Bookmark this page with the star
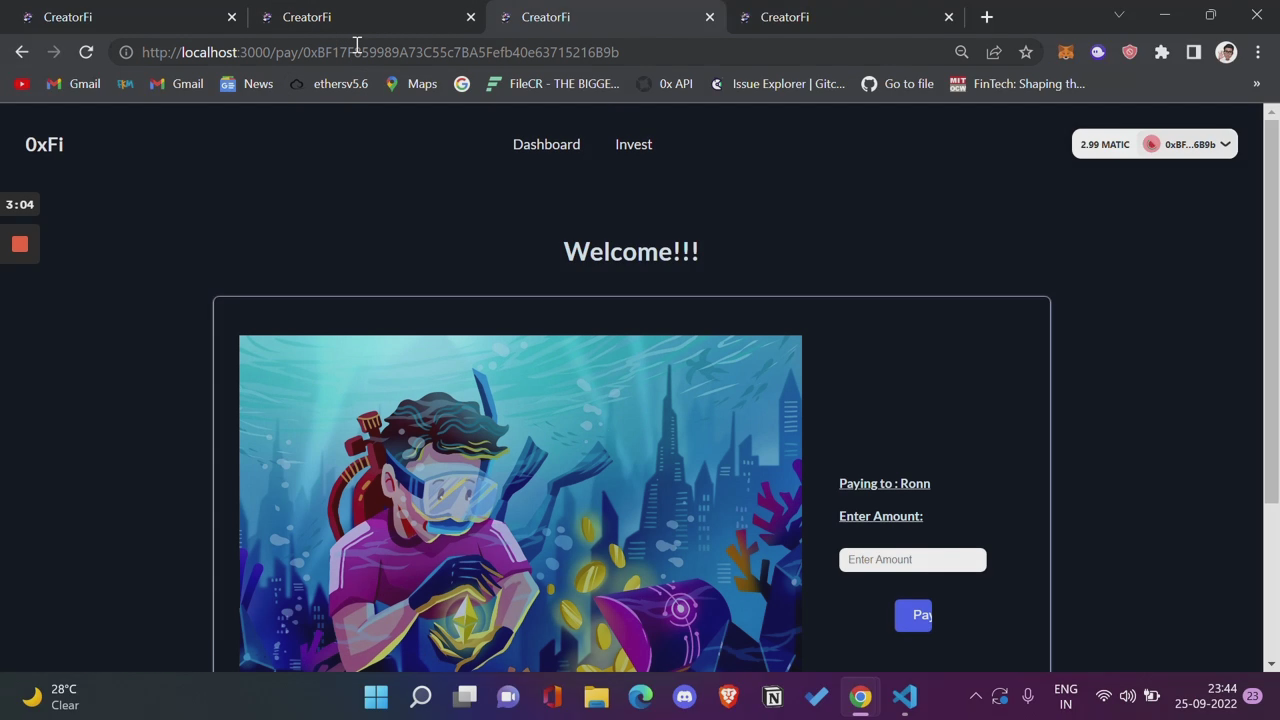 pyautogui.click(x=1026, y=52)
